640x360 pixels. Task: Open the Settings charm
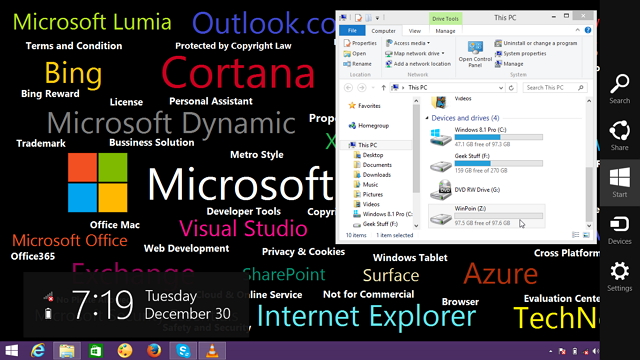pyautogui.click(x=619, y=277)
